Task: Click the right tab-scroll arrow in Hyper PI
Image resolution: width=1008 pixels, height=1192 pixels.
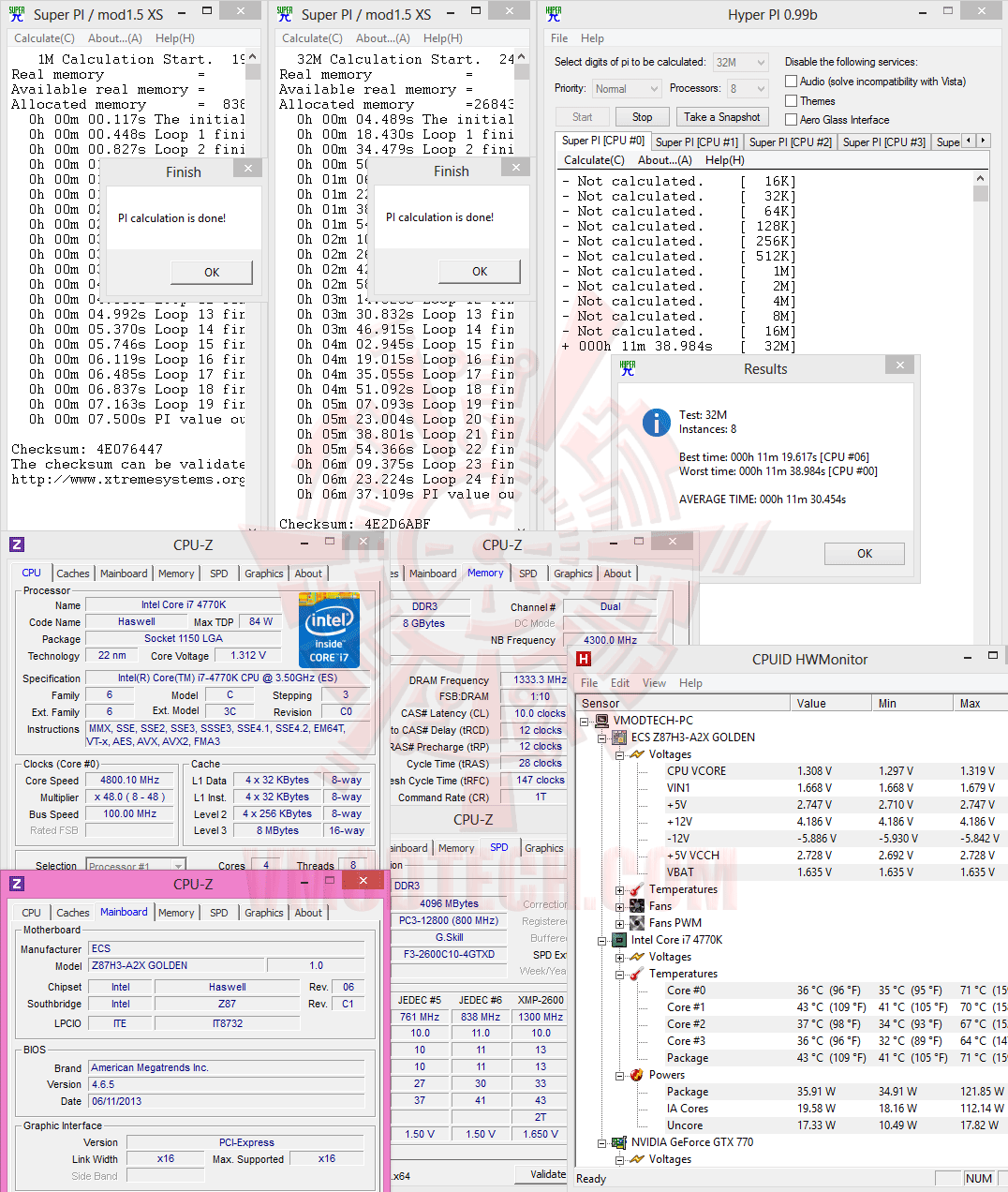Action: click(x=983, y=141)
